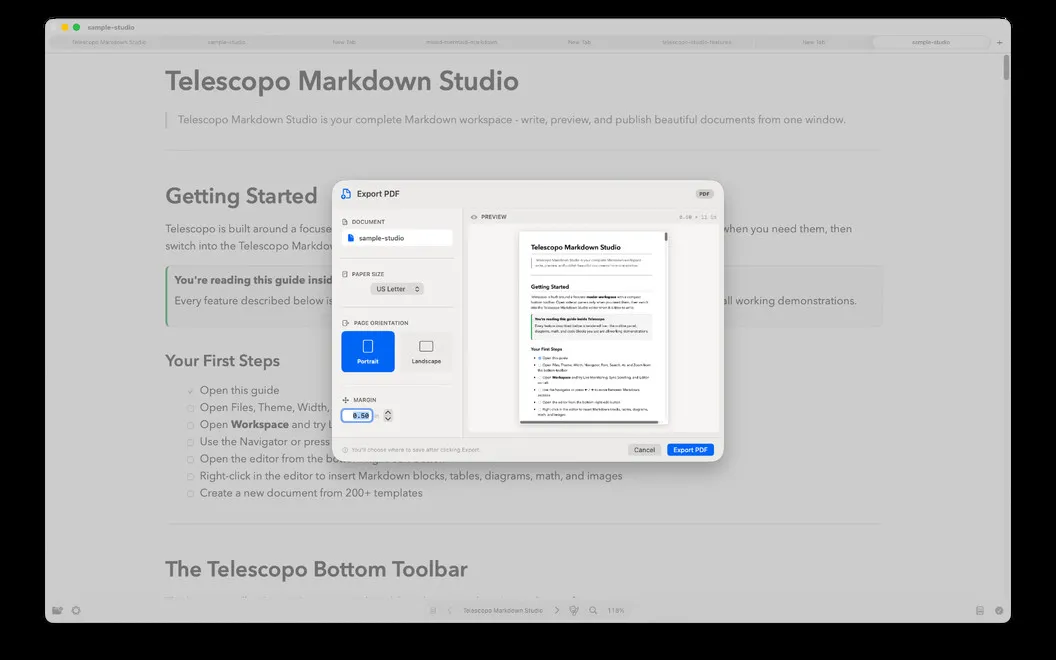1056x660 pixels.
Task: Open search magnifier in bottom toolbar
Action: point(593,610)
